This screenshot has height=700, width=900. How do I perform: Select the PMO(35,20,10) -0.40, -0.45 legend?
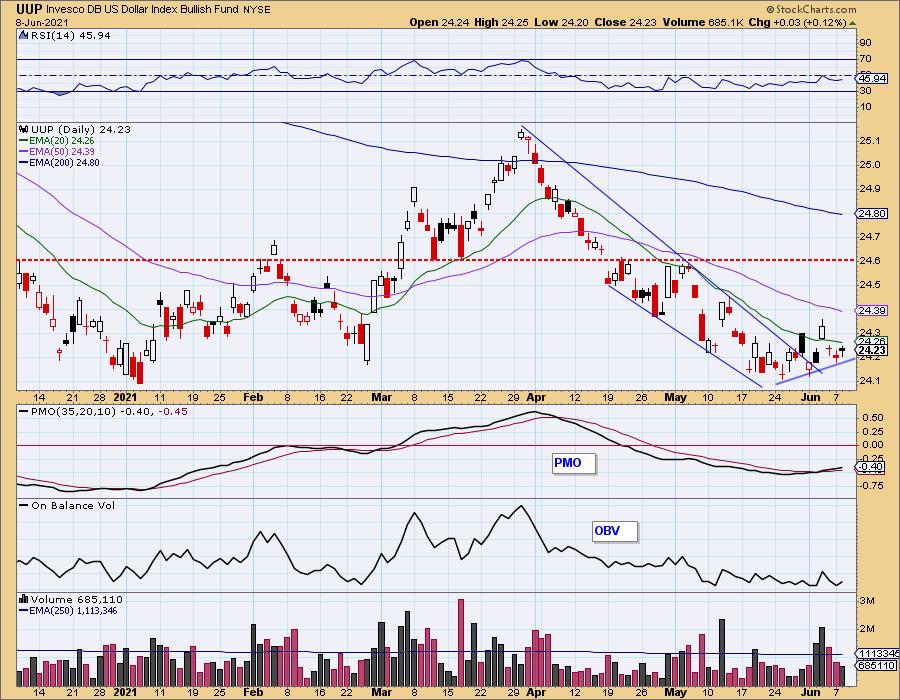click(103, 411)
